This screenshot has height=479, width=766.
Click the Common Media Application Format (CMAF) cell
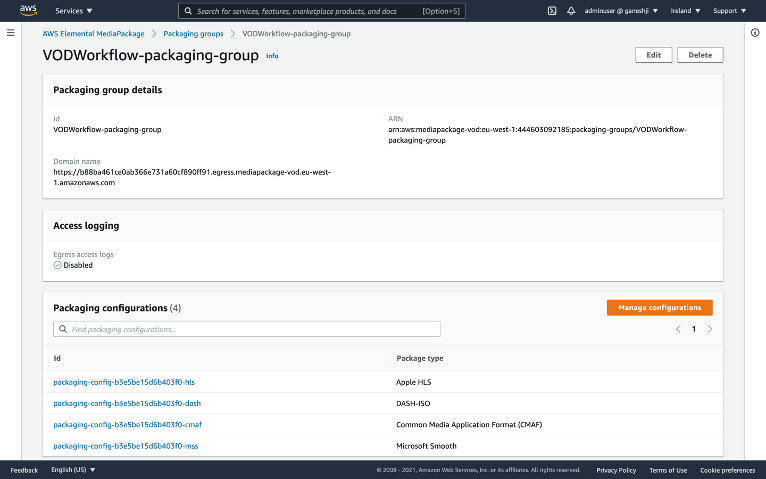tap(469, 425)
